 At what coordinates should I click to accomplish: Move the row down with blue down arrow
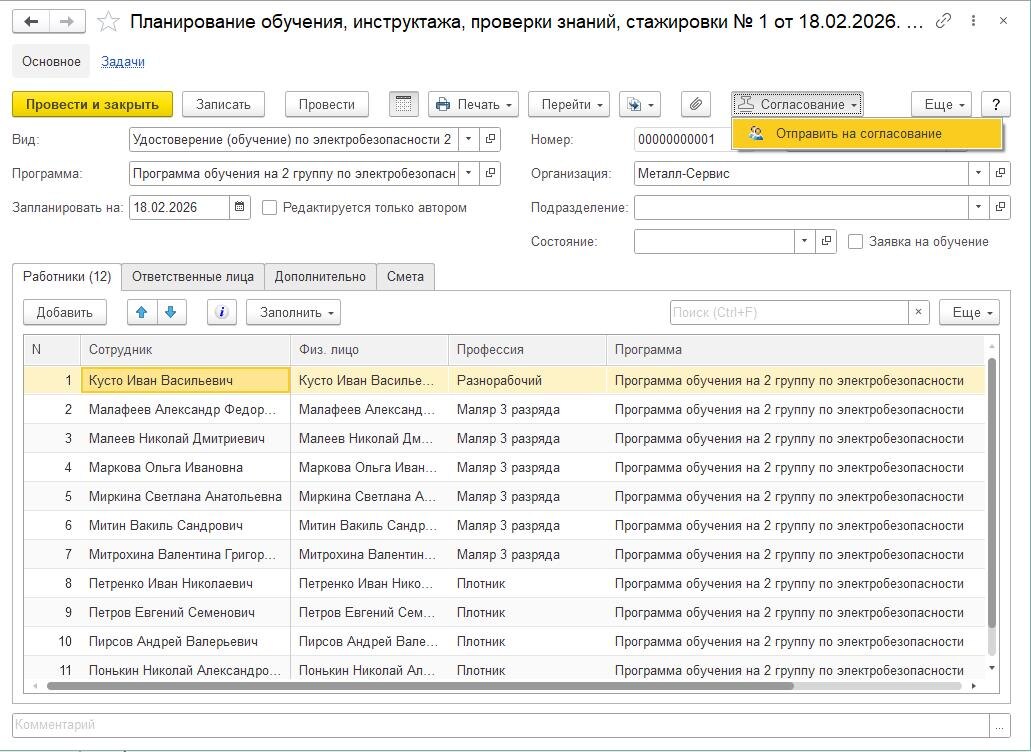[x=171, y=312]
